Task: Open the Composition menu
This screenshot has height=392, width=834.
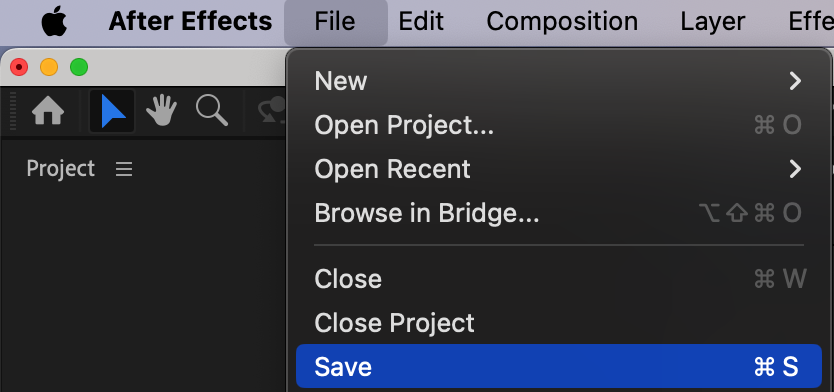Action: [x=562, y=22]
